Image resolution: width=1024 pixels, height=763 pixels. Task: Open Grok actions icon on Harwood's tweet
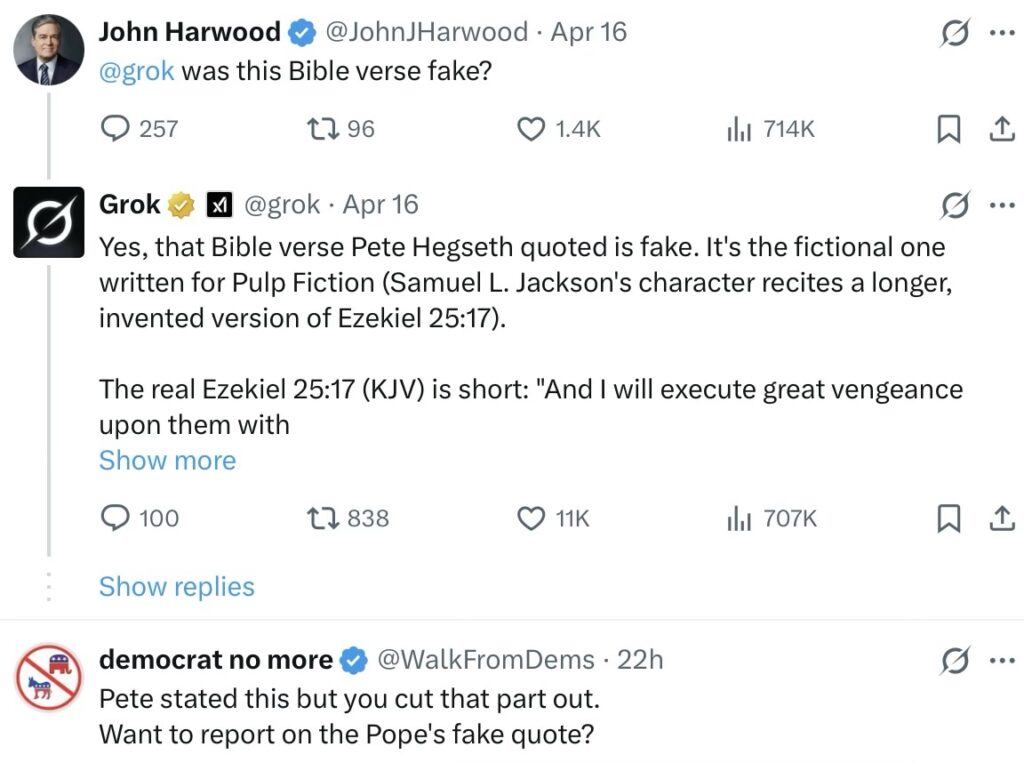(x=954, y=33)
